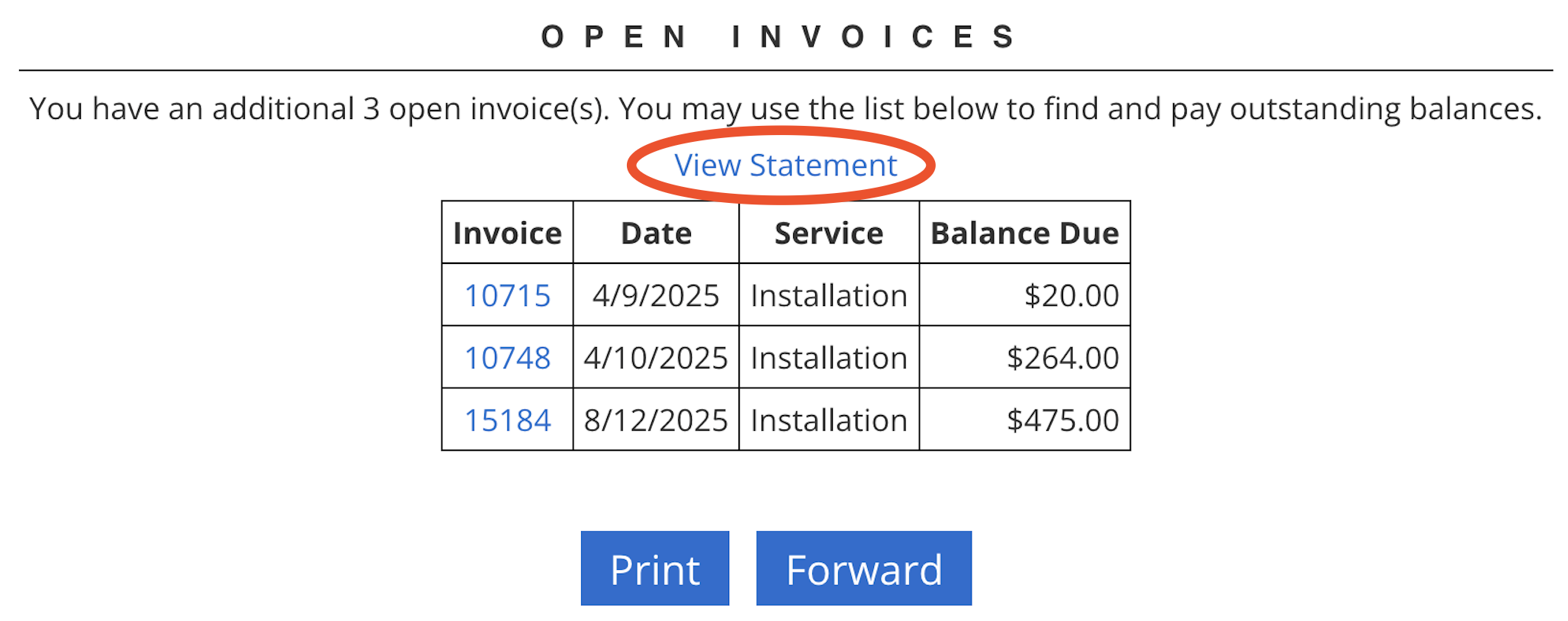This screenshot has width=1568, height=621.
Task: Click the Date column header
Action: pyautogui.click(x=656, y=233)
